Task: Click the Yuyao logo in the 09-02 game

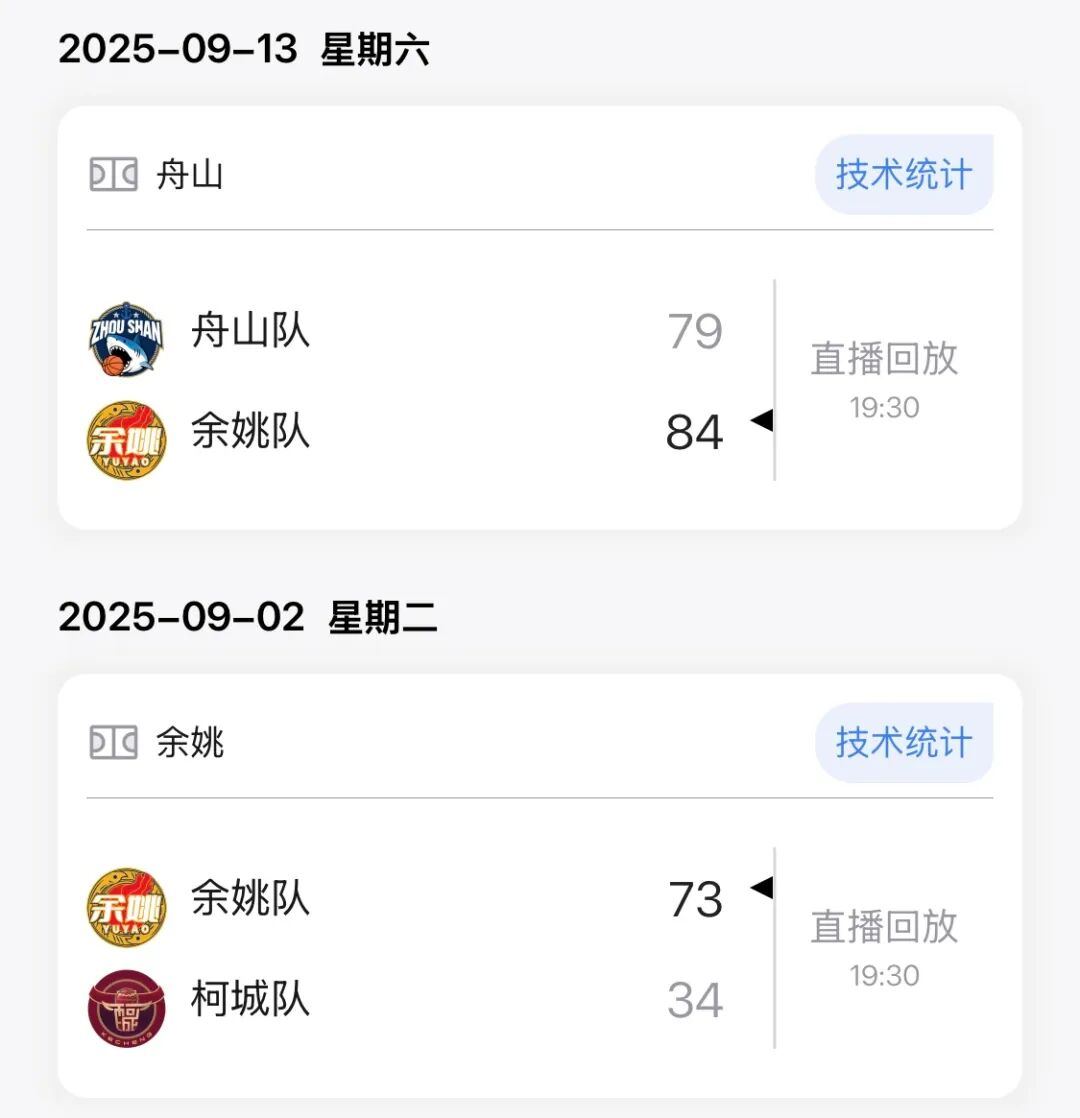Action: tap(126, 907)
